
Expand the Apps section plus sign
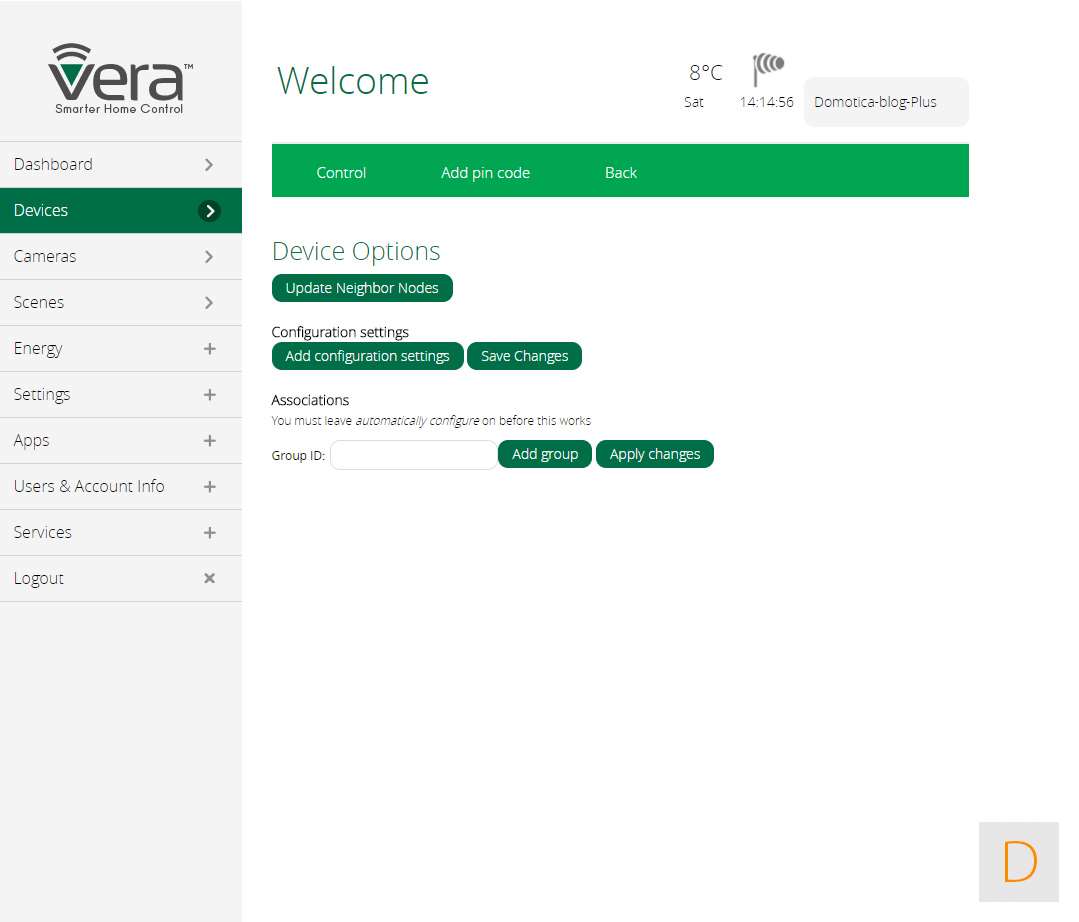pyautogui.click(x=209, y=440)
